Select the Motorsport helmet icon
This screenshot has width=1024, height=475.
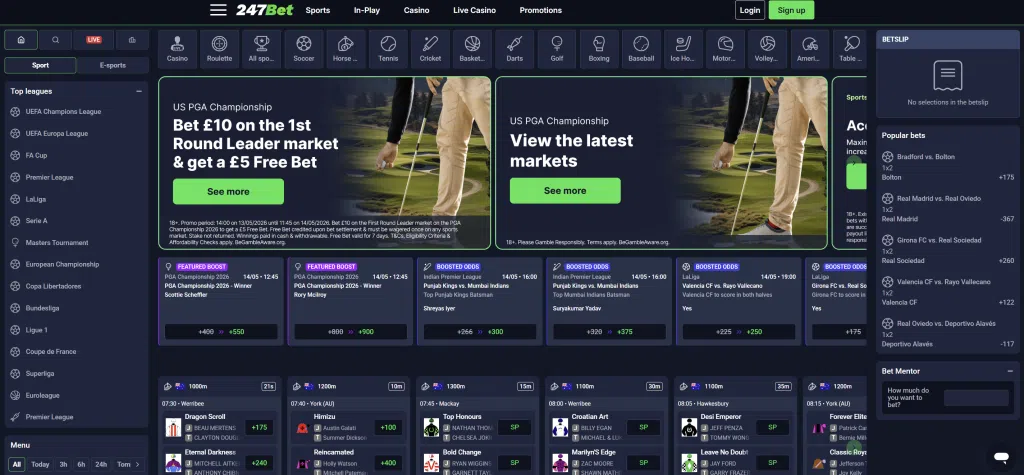point(726,49)
